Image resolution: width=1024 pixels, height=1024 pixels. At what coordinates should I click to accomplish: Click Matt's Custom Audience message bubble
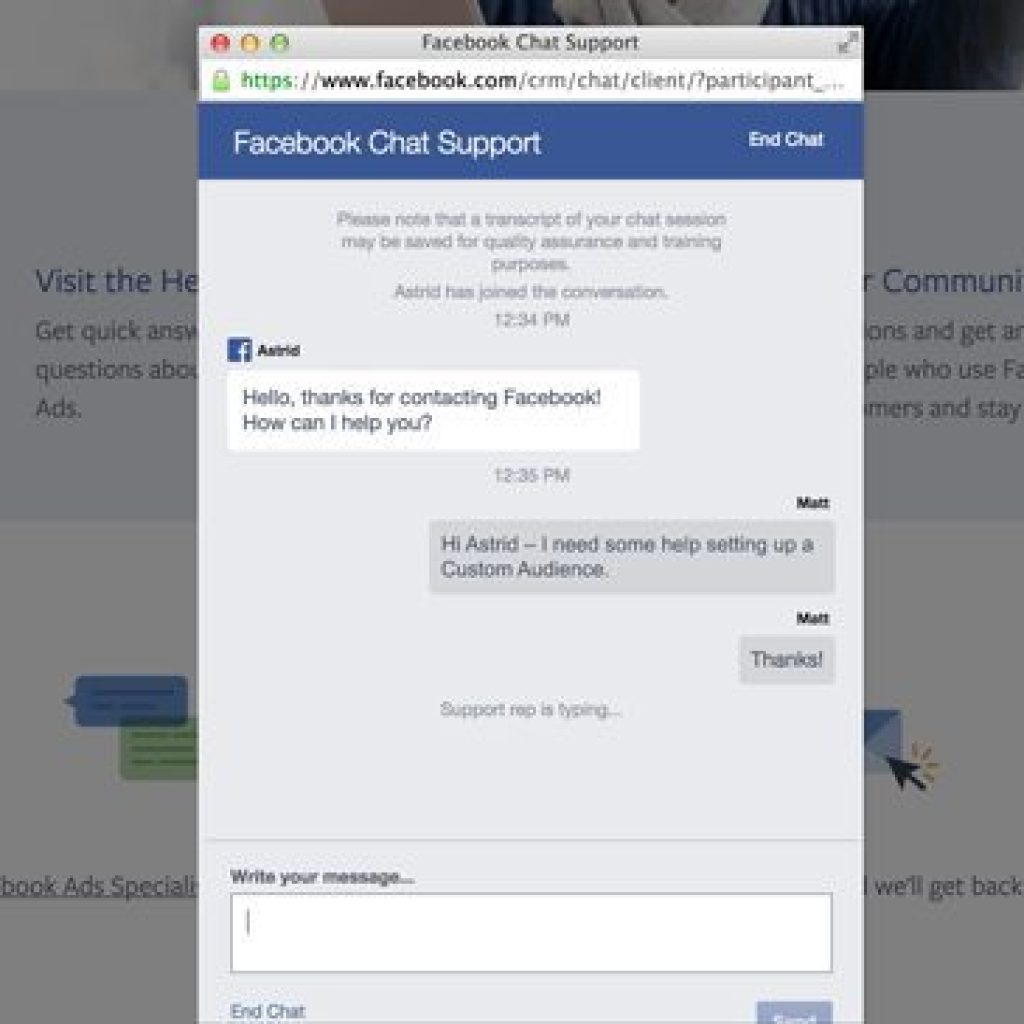(x=632, y=556)
